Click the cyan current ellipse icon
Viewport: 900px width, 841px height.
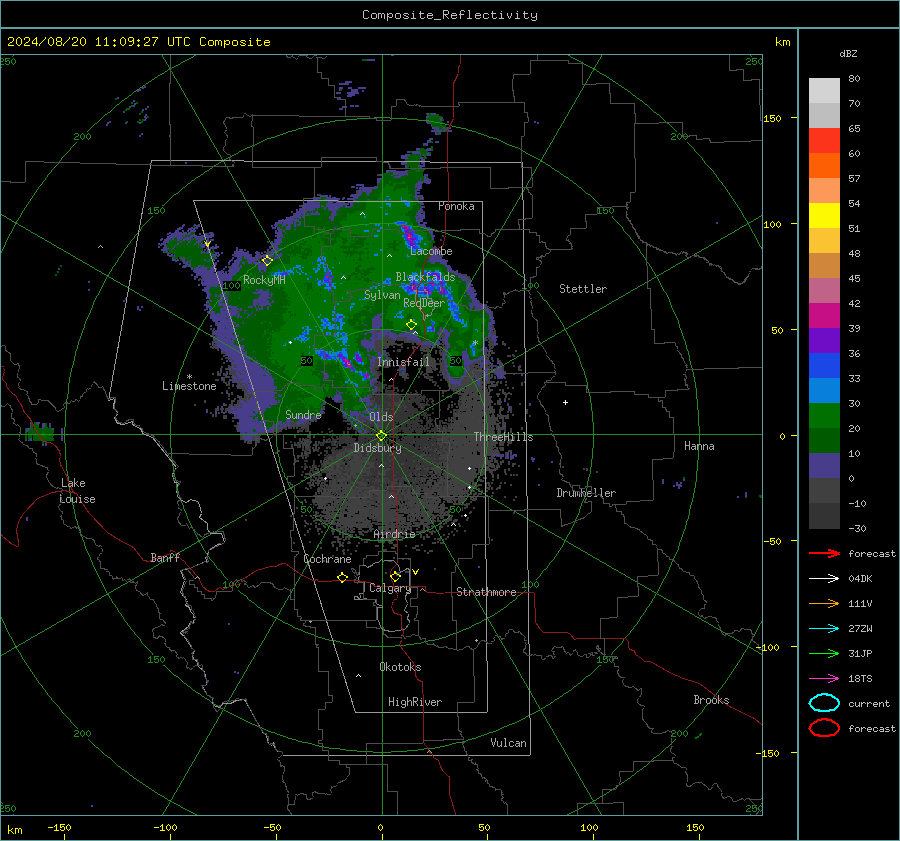pyautogui.click(x=824, y=703)
